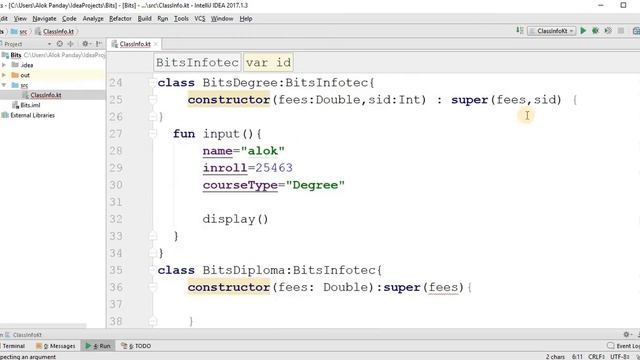The width and height of the screenshot is (640, 360).
Task: Run ClassInfoKt with the green play button
Action: pos(583,31)
